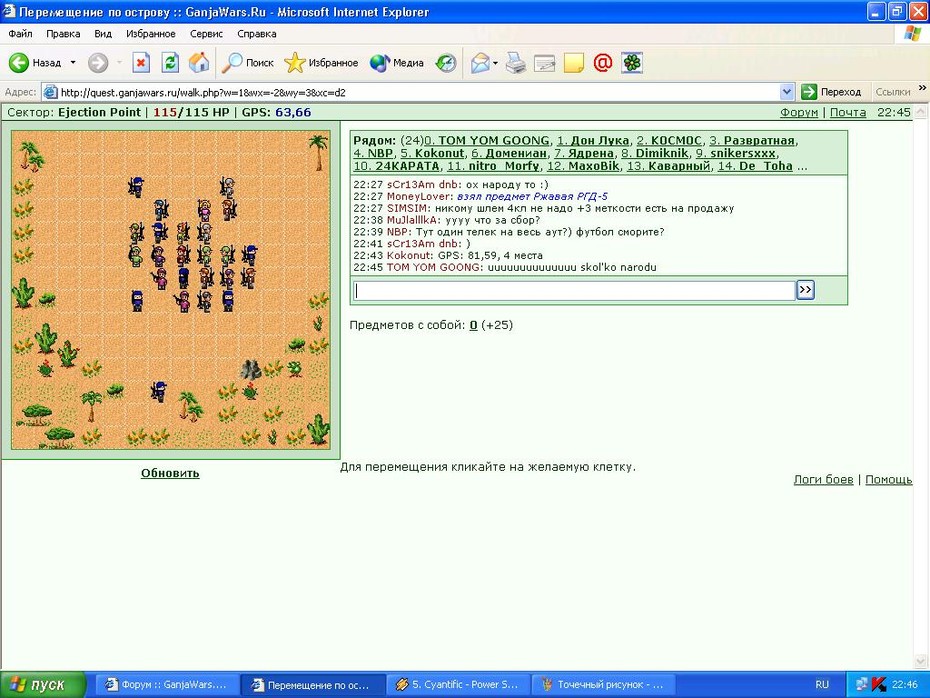Click the red @ toolbar icon
The width and height of the screenshot is (930, 698).
(603, 62)
